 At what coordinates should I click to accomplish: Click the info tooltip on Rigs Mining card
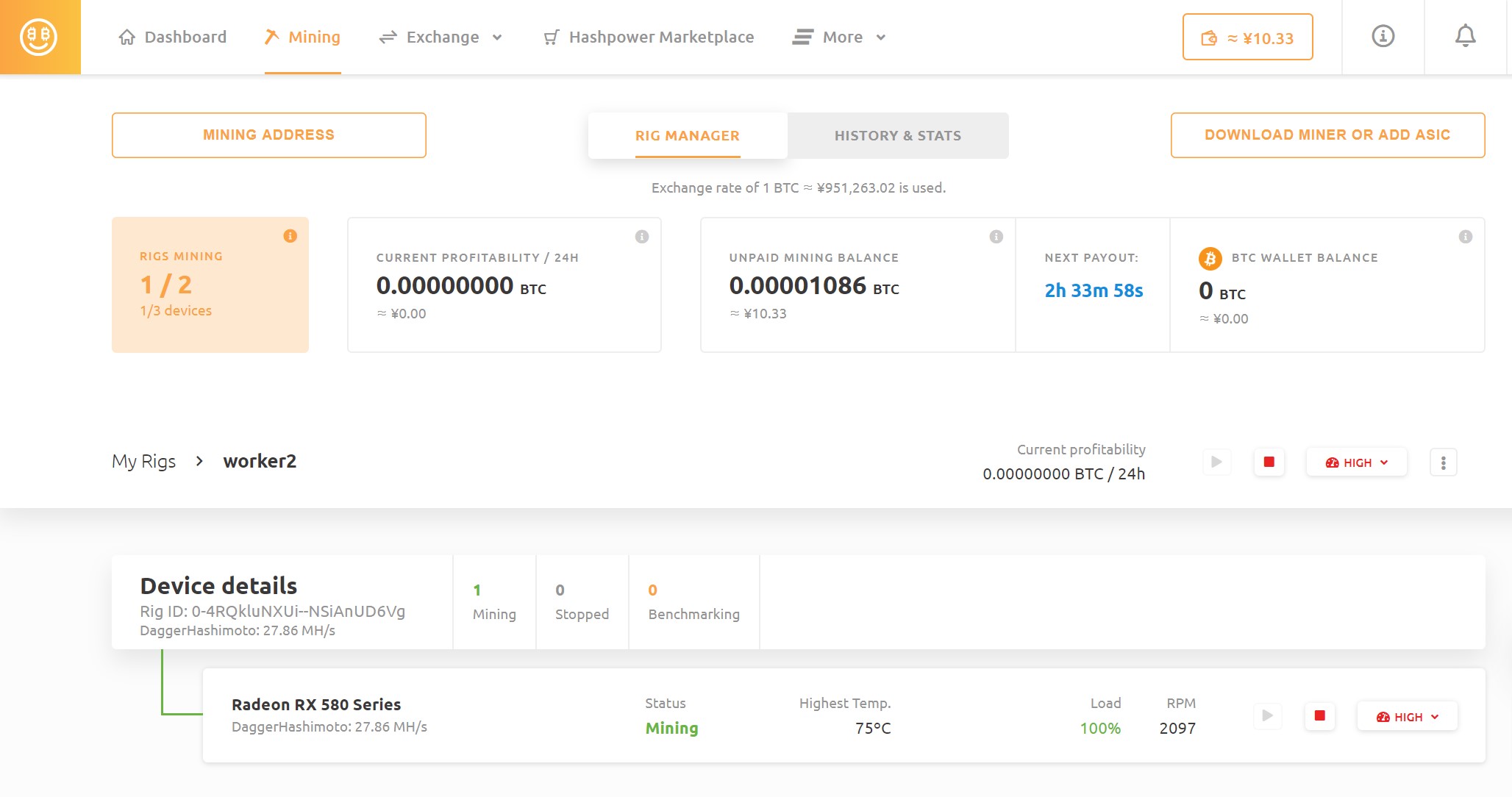[x=289, y=236]
